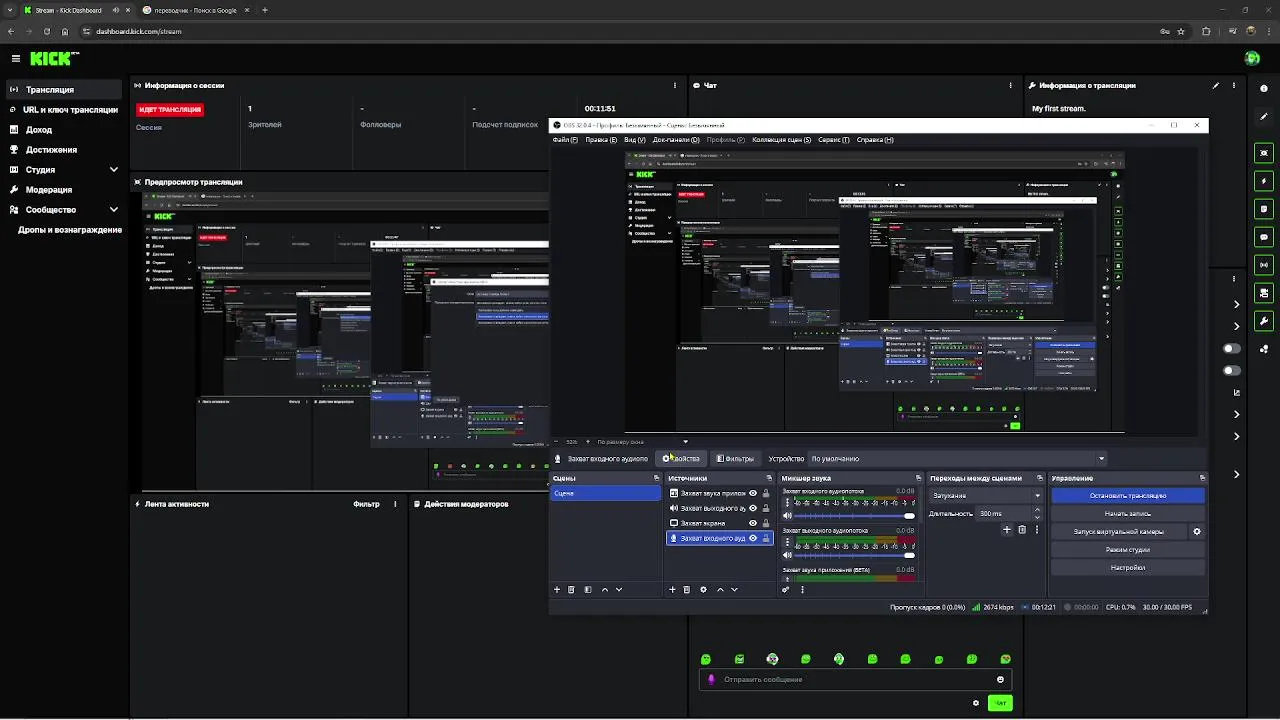This screenshot has height=720, width=1280.
Task: Click the info icon in right sidebar
Action: [1265, 89]
